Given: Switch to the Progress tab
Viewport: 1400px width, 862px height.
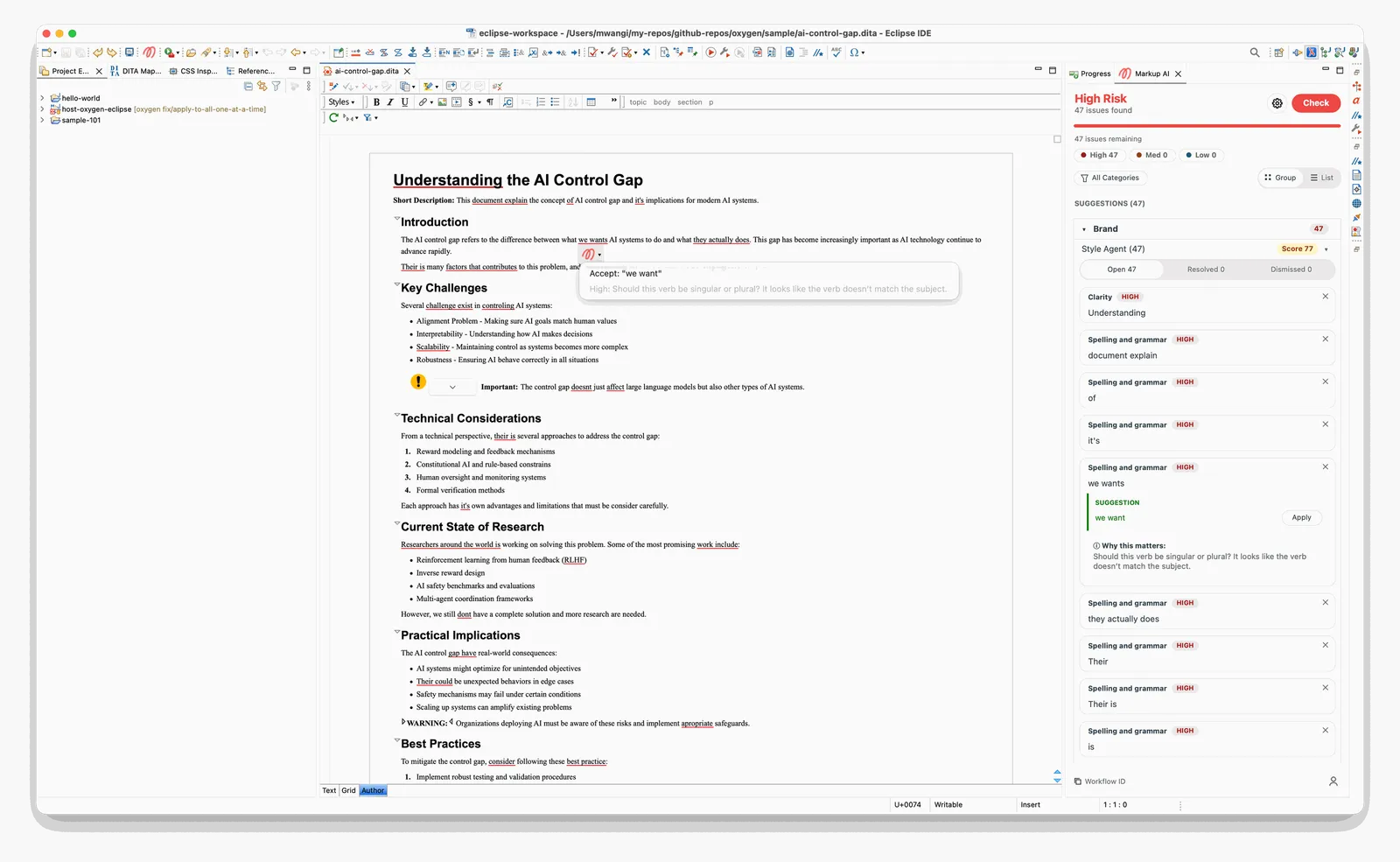Looking at the screenshot, I should coord(1090,74).
